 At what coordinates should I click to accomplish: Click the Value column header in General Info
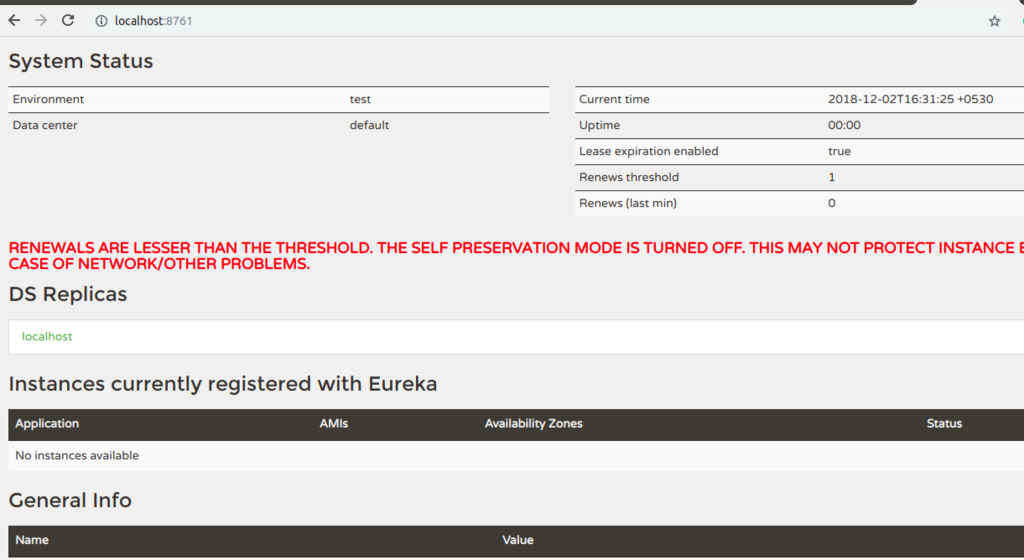517,540
